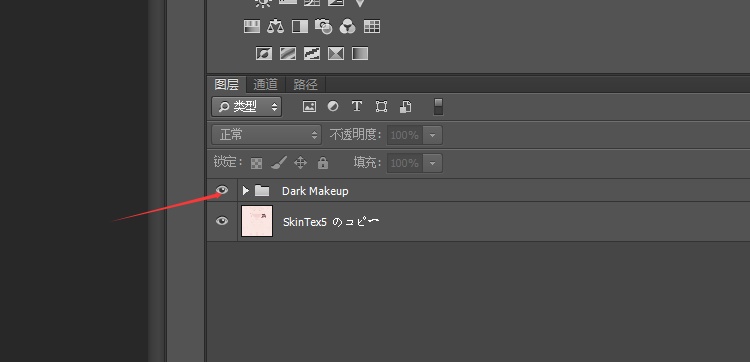Select the Dark Makeup folder icon

[262, 191]
